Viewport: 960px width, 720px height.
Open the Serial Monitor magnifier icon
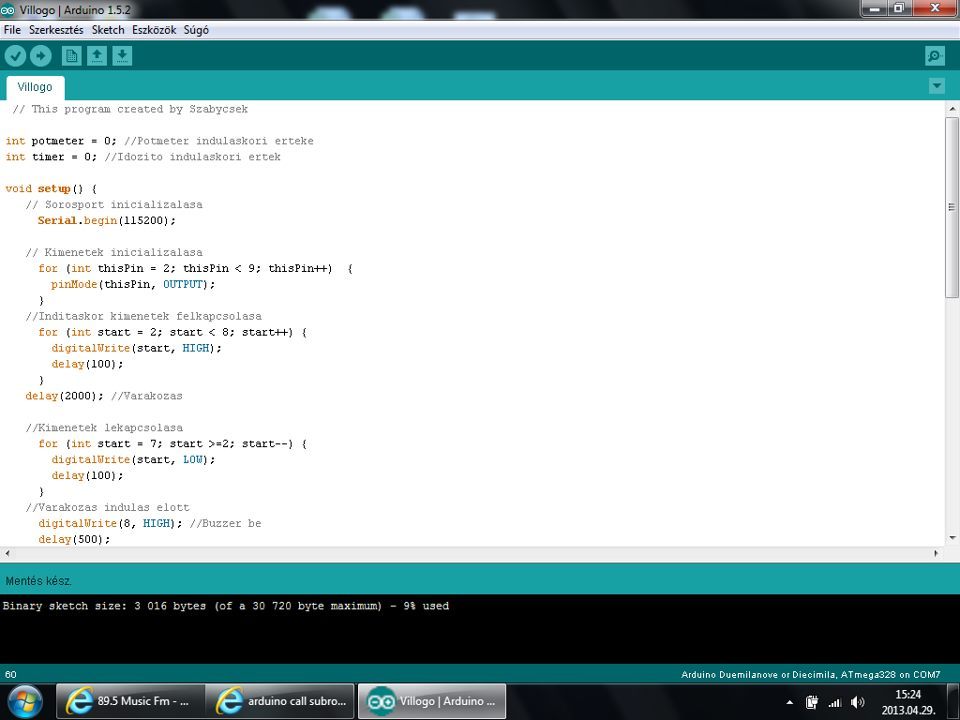click(935, 56)
